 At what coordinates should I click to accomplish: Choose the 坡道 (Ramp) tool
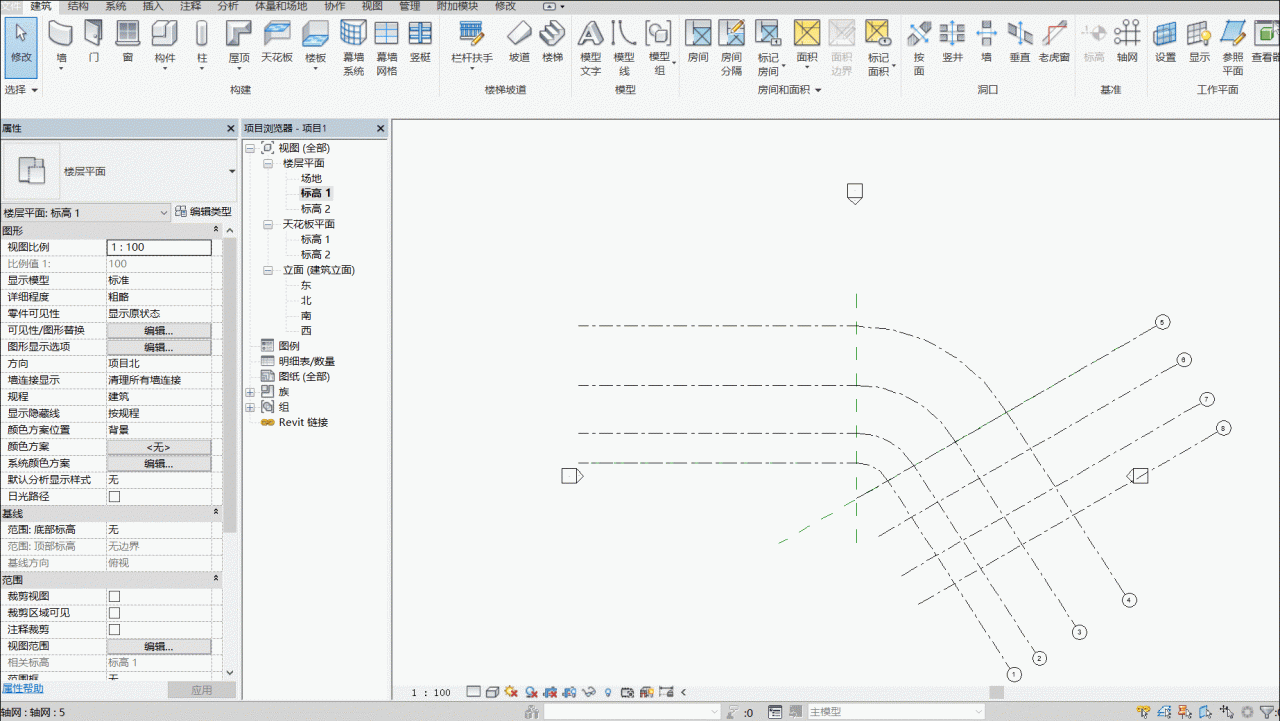pos(520,44)
